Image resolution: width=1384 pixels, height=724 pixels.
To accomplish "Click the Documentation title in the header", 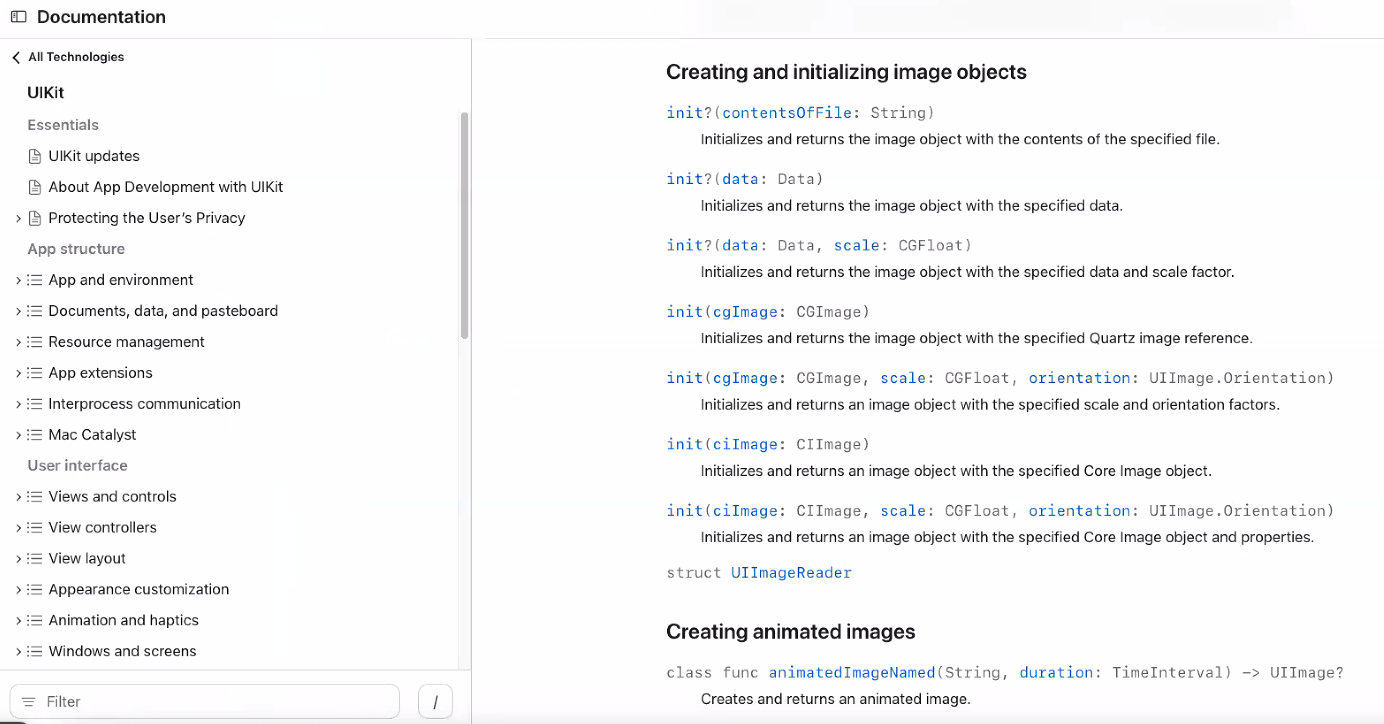I will [x=101, y=17].
